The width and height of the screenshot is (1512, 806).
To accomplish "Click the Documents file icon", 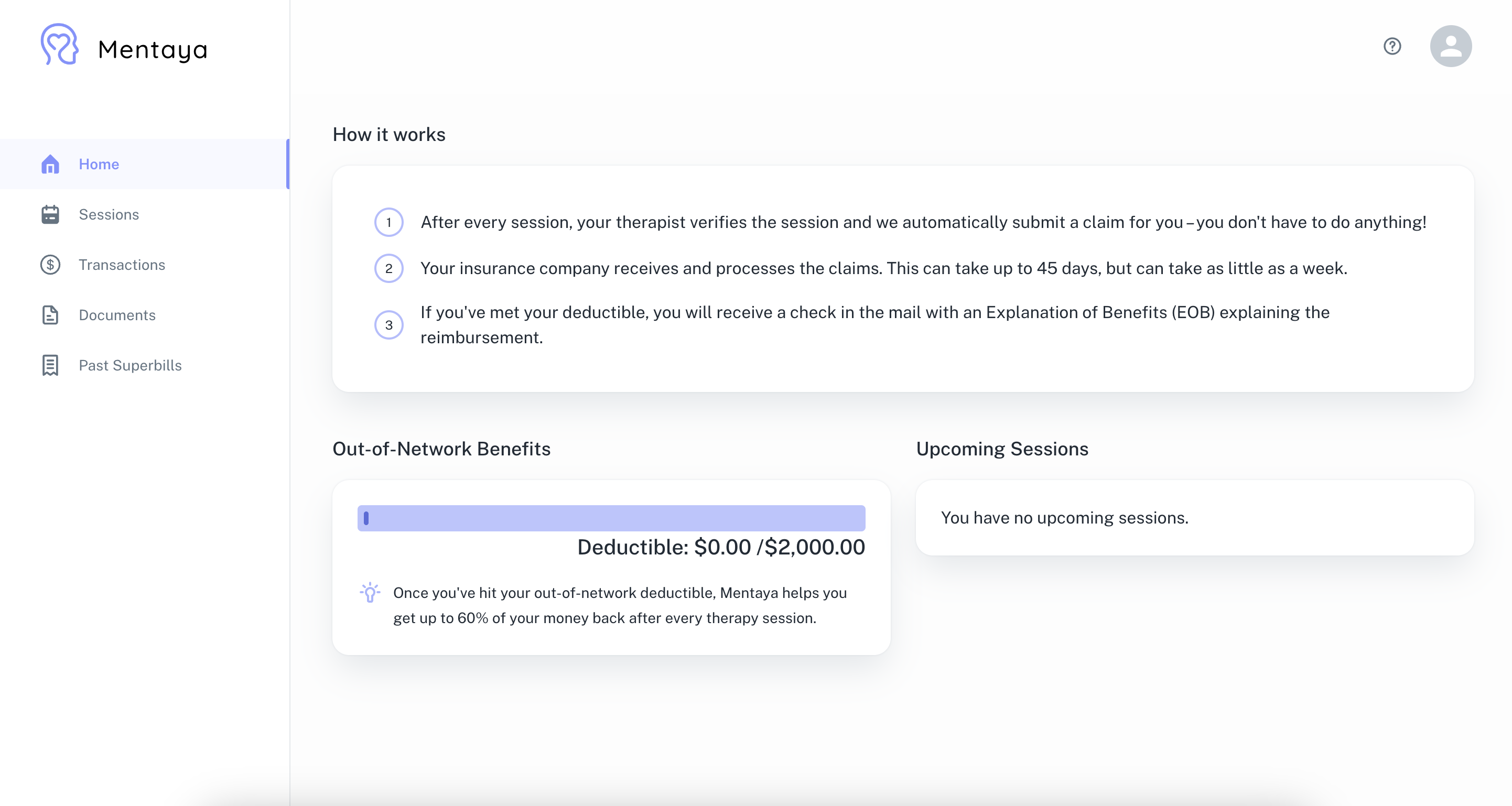I will click(x=50, y=315).
